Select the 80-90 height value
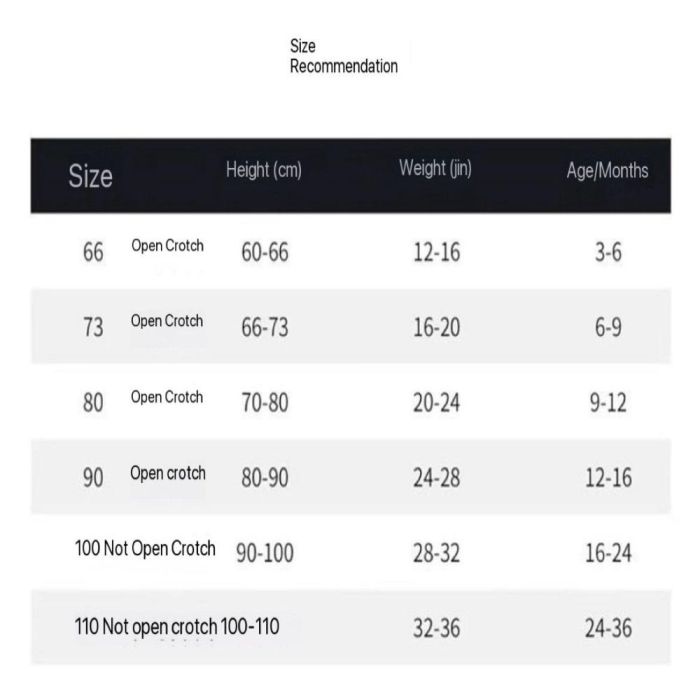 click(265, 477)
